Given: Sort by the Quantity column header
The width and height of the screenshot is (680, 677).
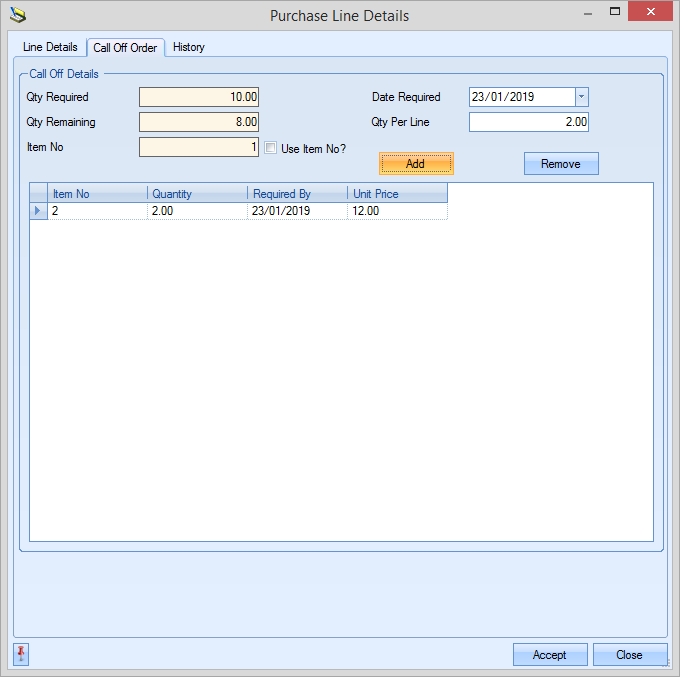Looking at the screenshot, I should [196, 194].
